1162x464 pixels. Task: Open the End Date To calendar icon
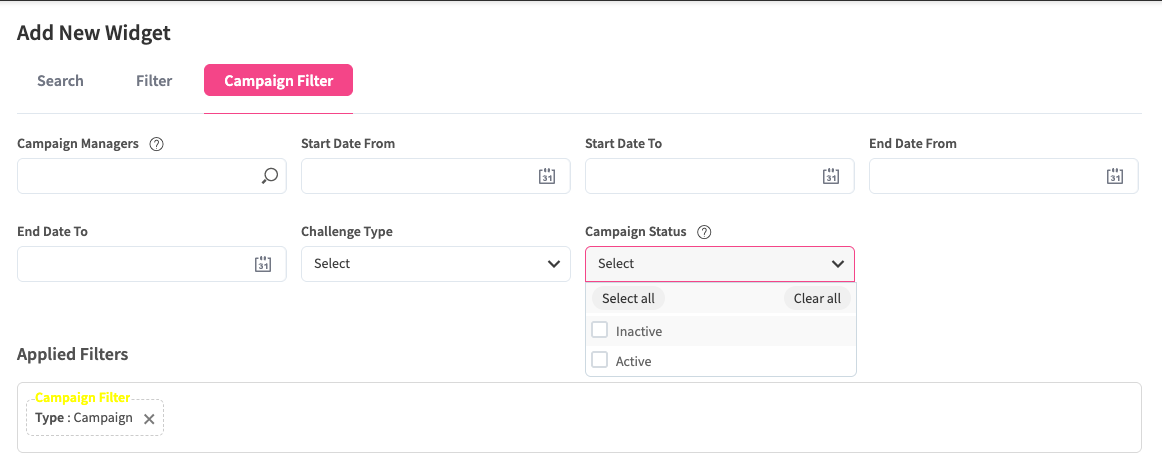coord(263,264)
